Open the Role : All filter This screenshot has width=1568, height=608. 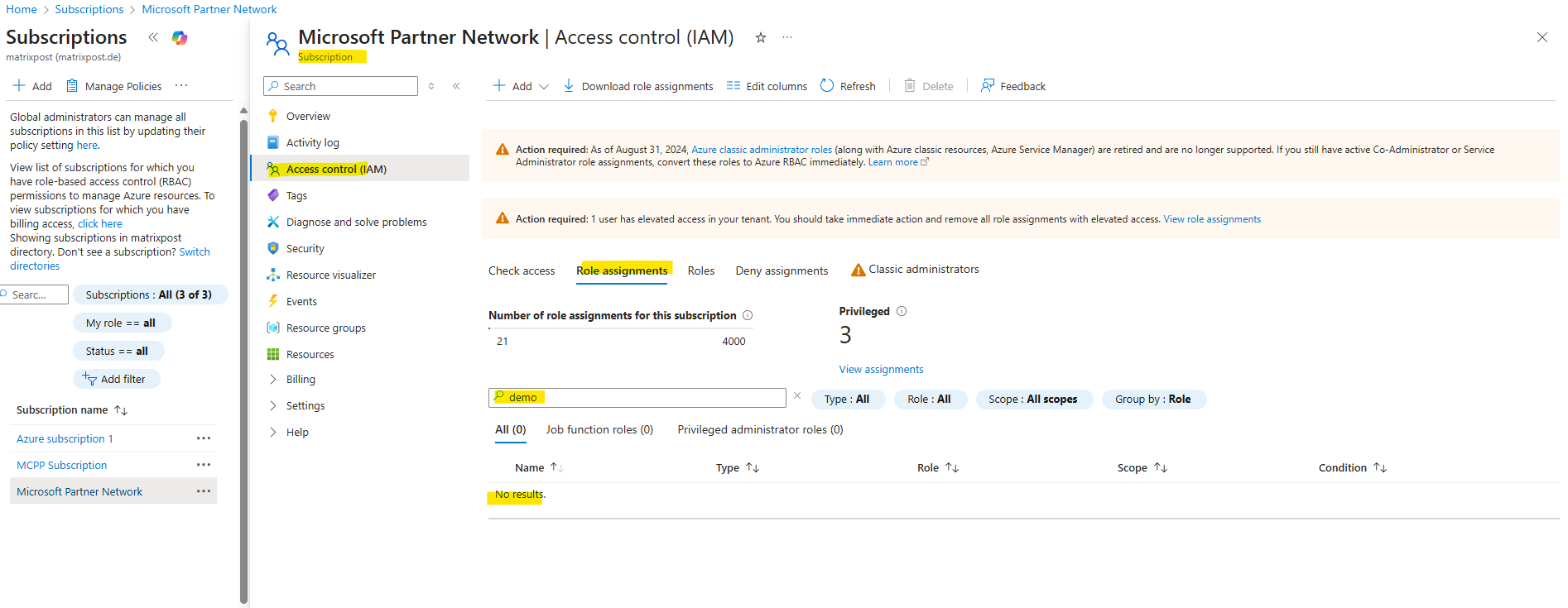pyautogui.click(x=930, y=399)
